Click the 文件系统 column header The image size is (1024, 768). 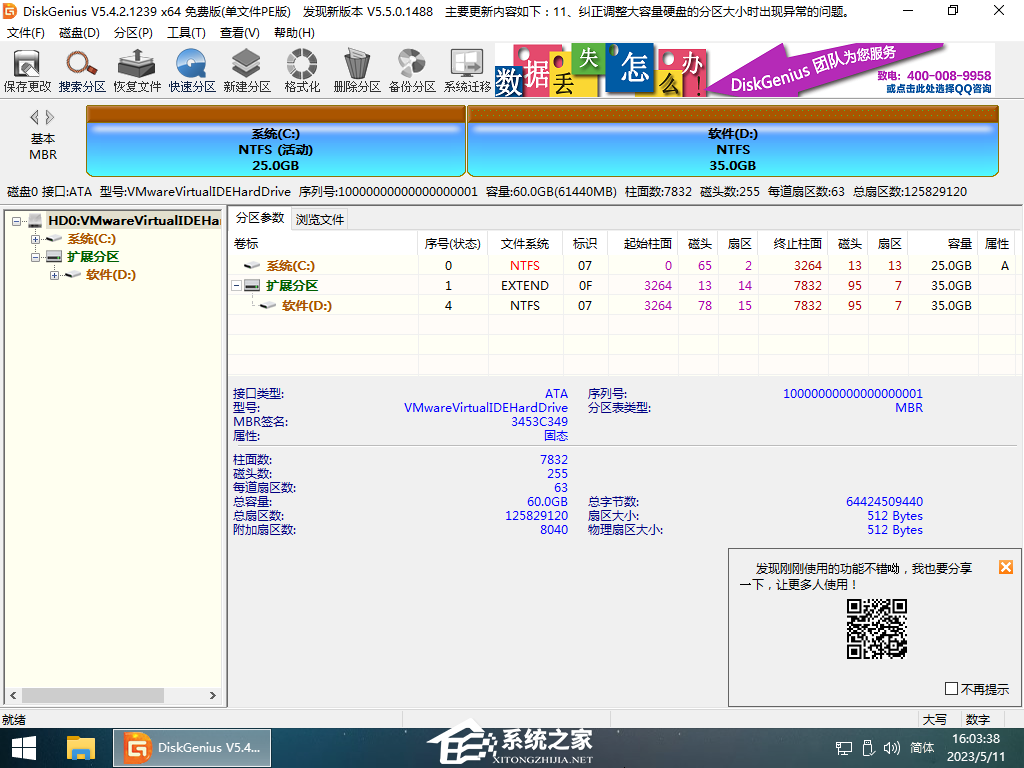tap(525, 244)
